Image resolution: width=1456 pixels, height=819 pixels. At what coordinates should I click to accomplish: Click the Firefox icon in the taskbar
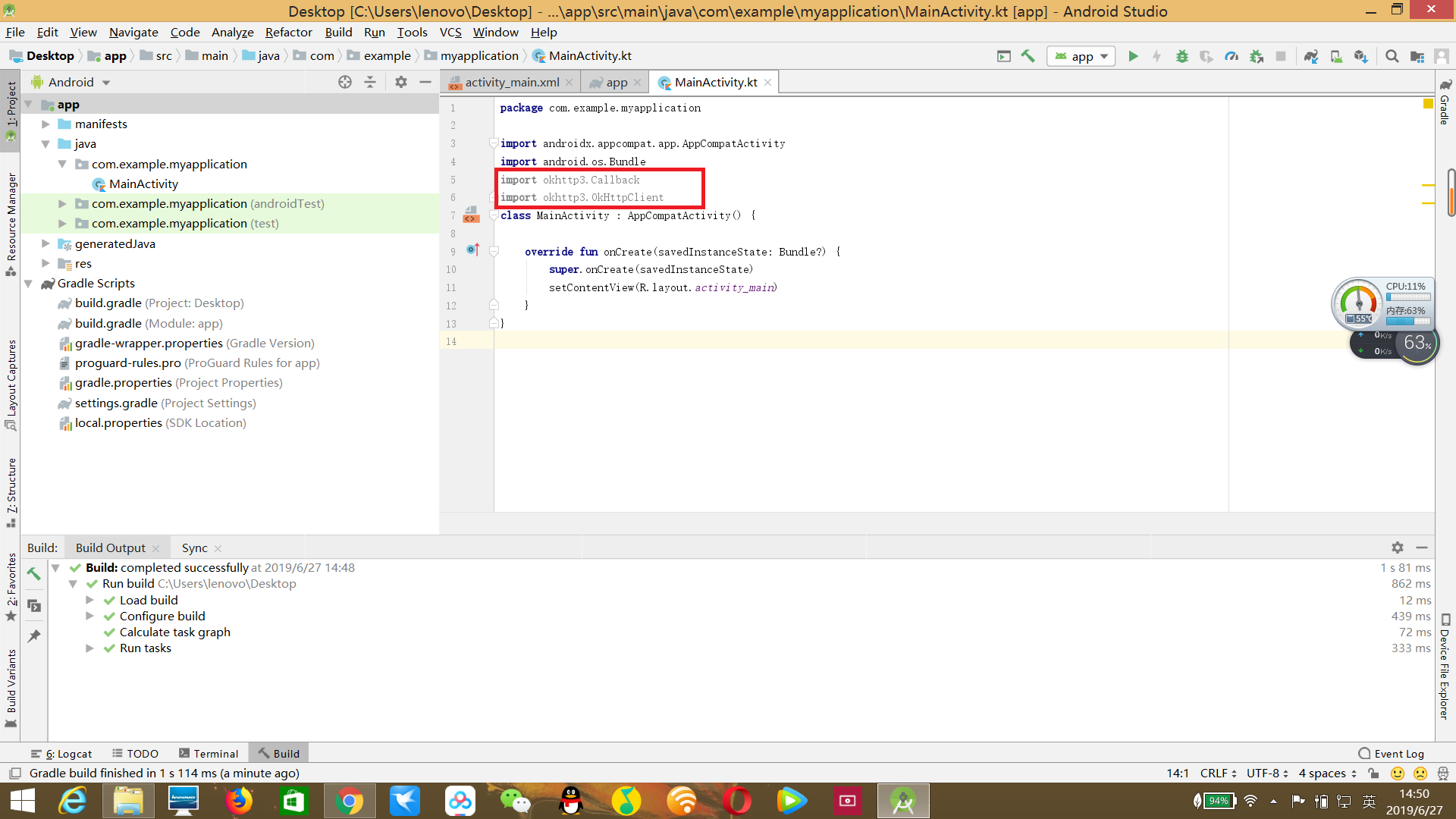239,801
